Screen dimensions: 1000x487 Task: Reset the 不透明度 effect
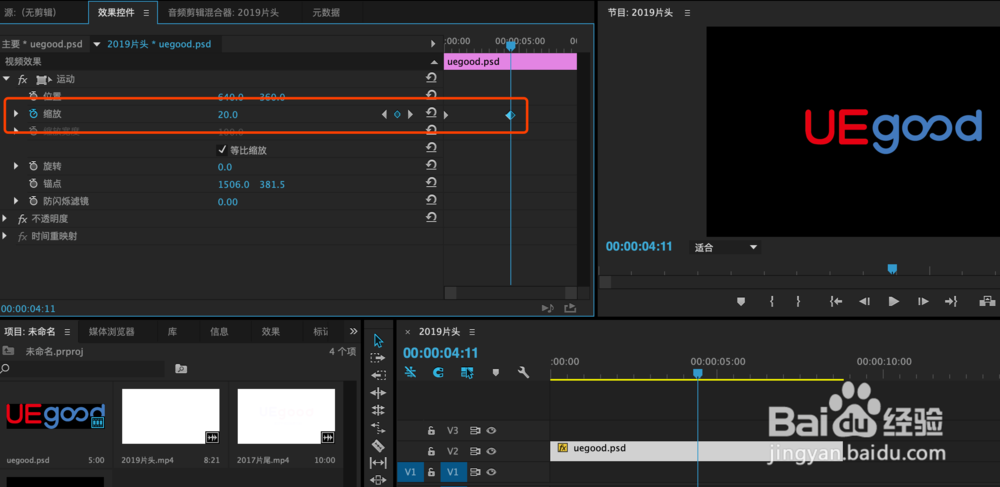coord(431,217)
